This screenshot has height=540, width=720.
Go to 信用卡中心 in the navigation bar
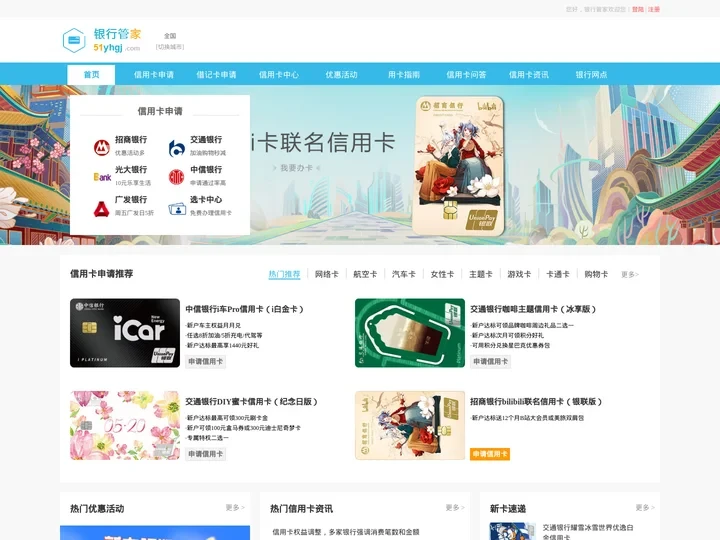[279, 74]
